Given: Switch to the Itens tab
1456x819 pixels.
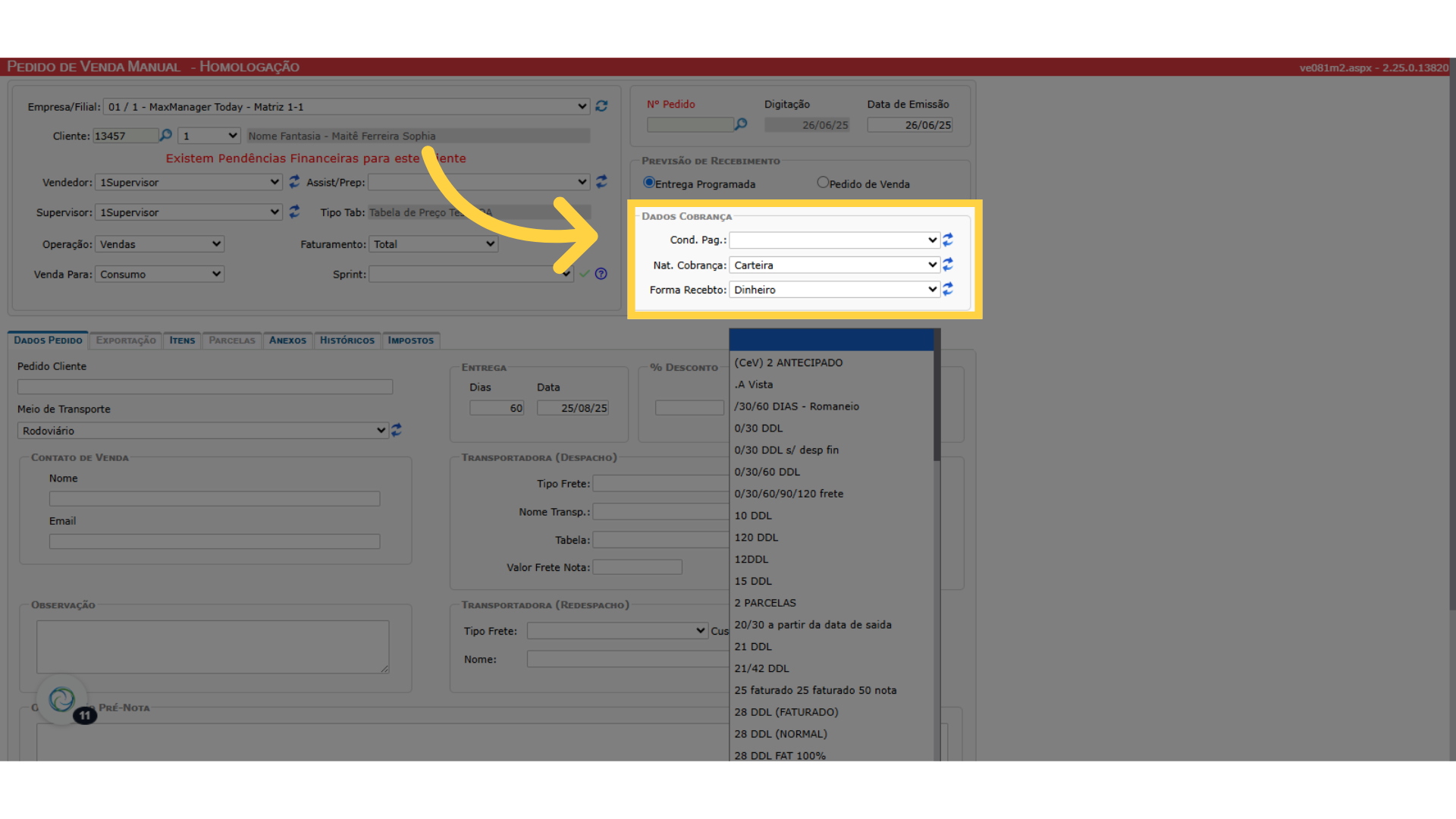Looking at the screenshot, I should tap(182, 340).
